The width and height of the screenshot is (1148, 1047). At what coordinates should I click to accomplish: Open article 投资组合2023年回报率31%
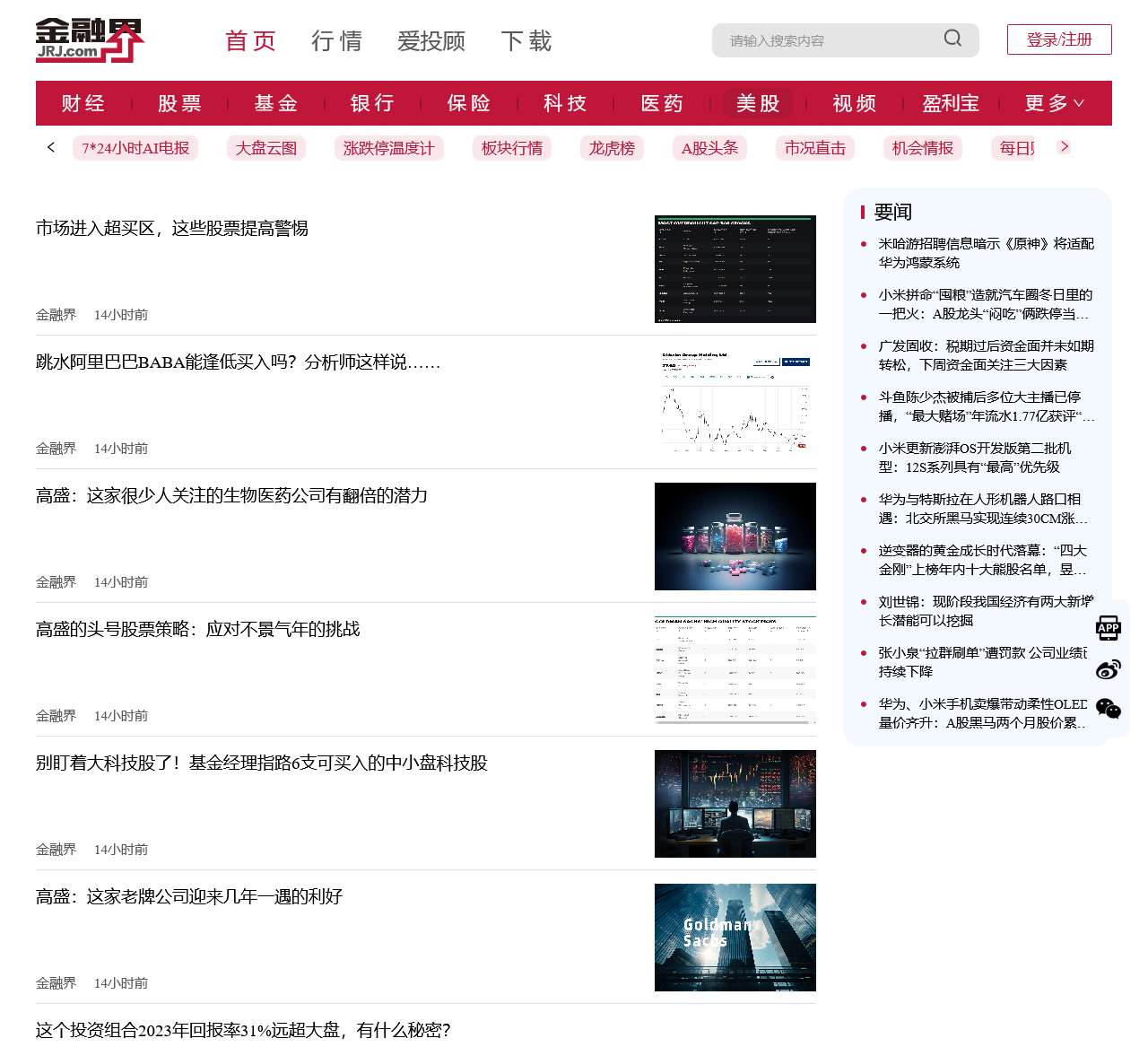coord(243,1030)
